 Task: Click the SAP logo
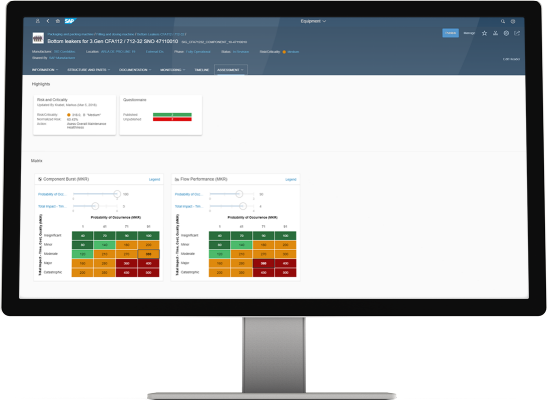pos(70,21)
